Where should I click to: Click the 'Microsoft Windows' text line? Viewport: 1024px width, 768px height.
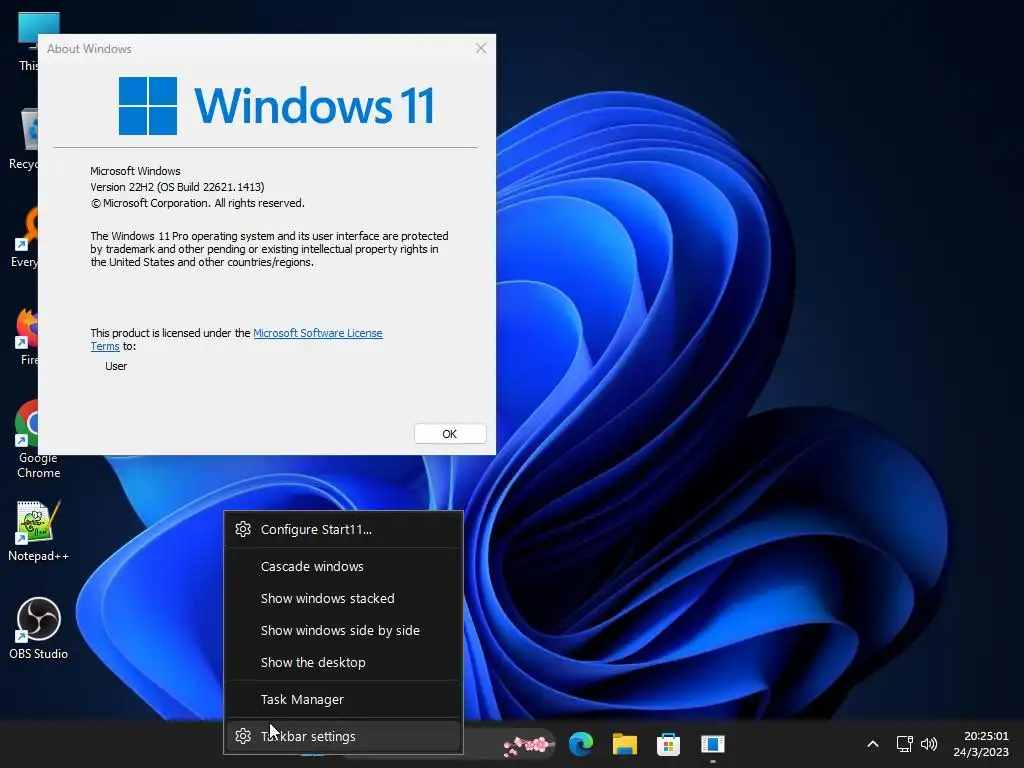pos(135,171)
